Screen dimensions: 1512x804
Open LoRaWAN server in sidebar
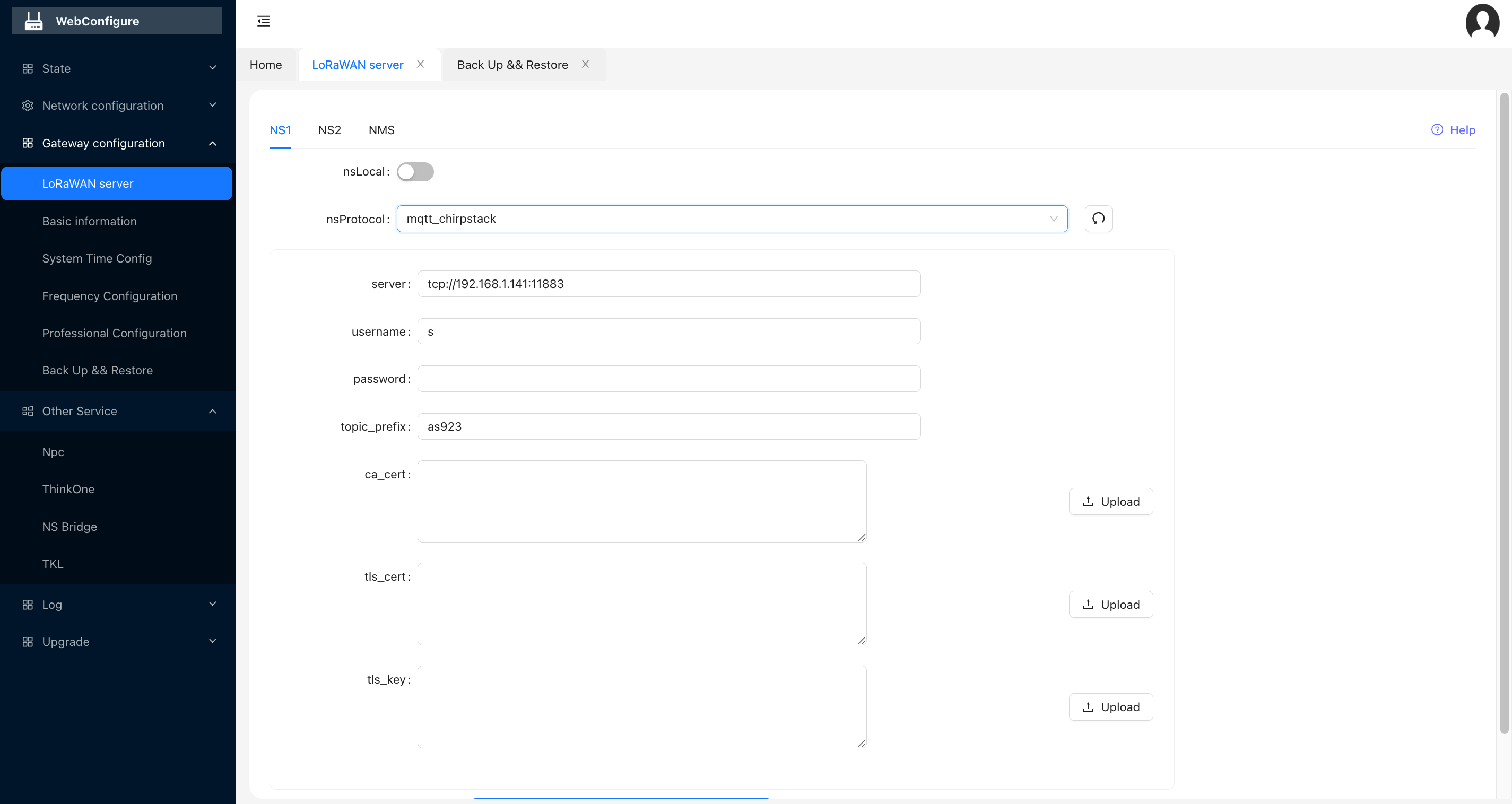[117, 183]
